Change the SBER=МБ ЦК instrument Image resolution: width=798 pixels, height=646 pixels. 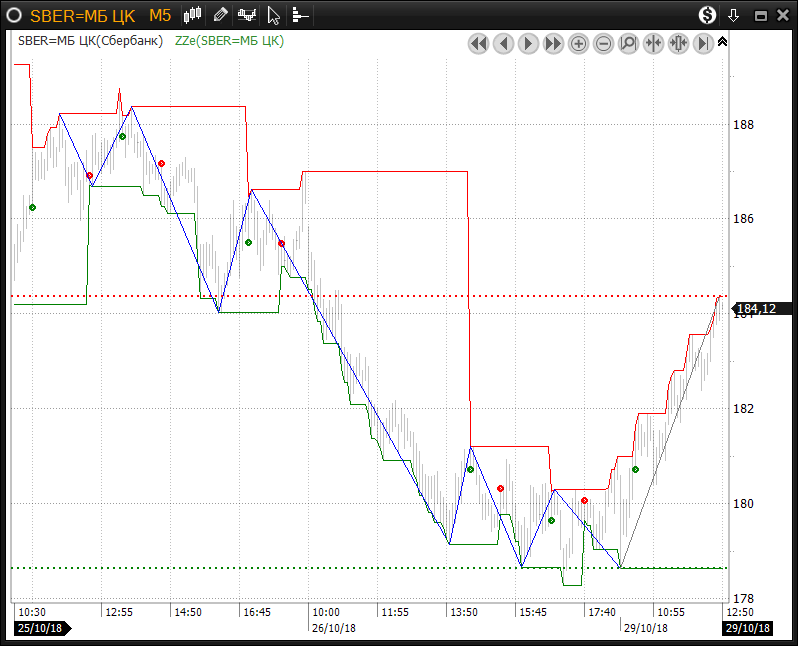(x=82, y=15)
